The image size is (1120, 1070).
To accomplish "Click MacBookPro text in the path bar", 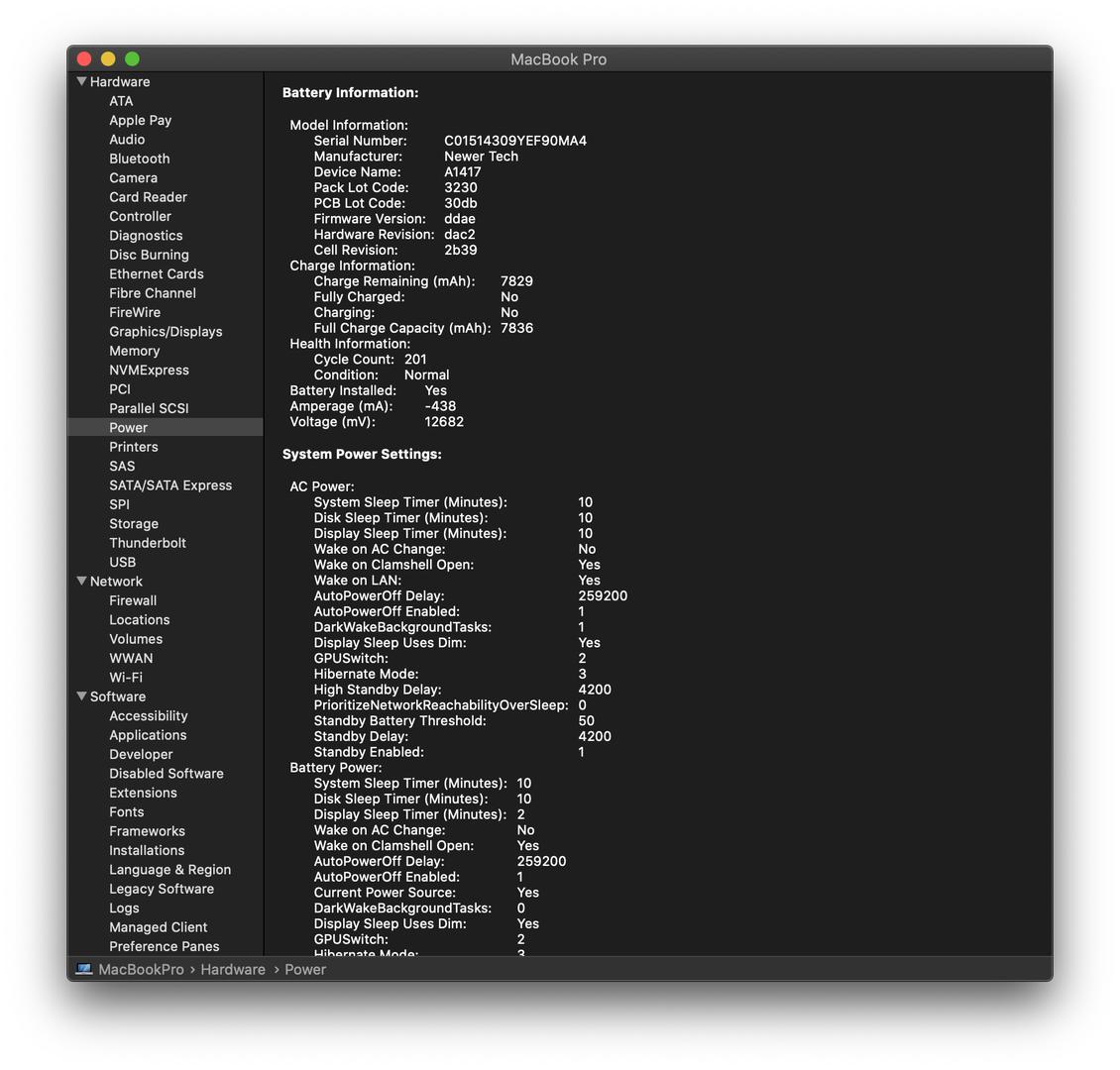I will [141, 970].
